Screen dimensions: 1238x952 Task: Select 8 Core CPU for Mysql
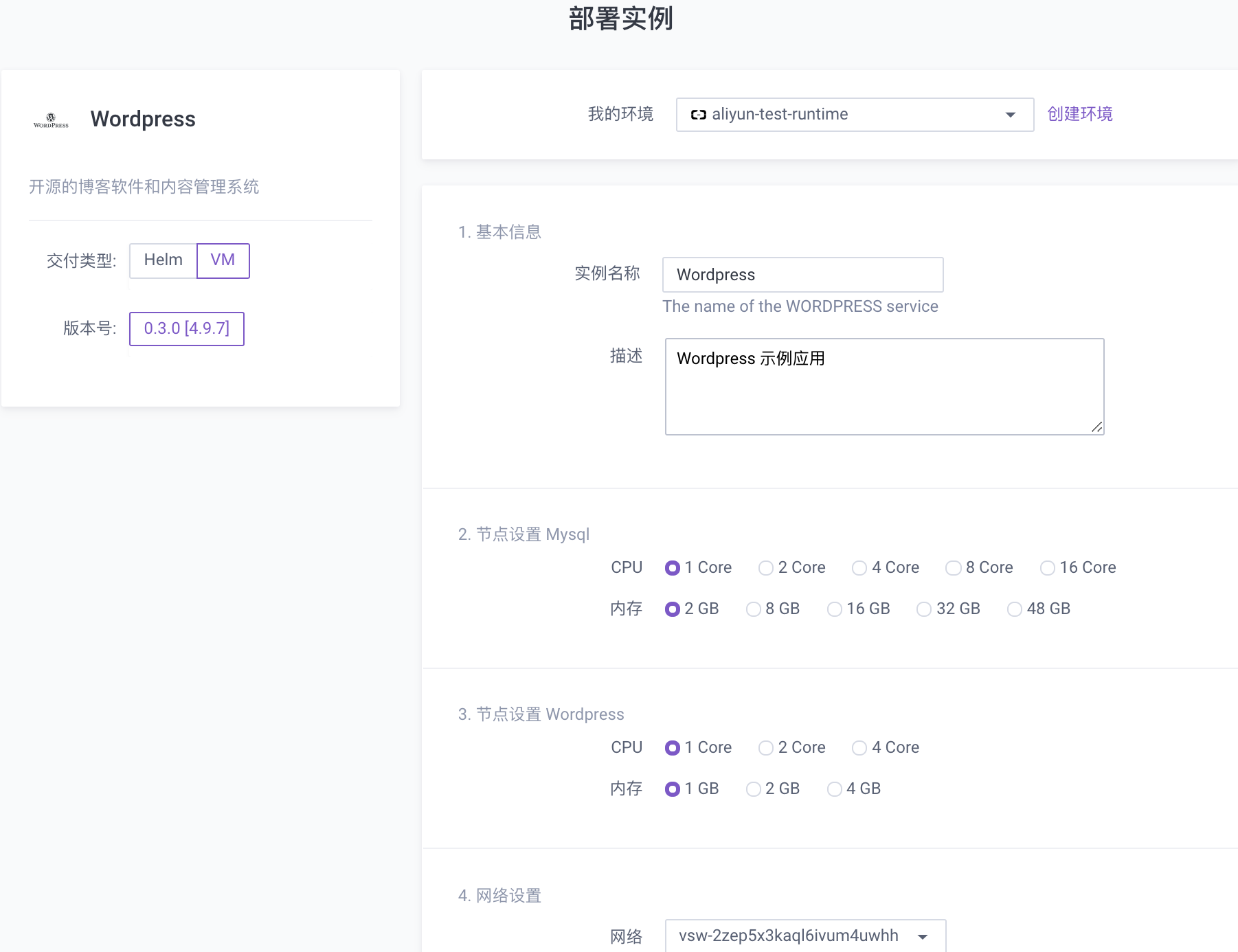953,568
